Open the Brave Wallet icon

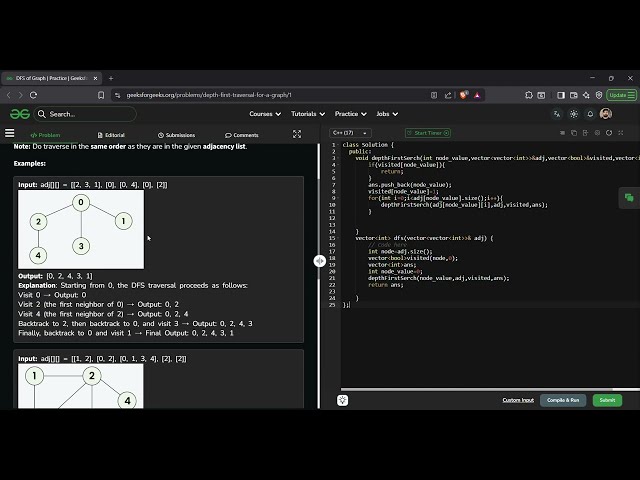tap(573, 95)
